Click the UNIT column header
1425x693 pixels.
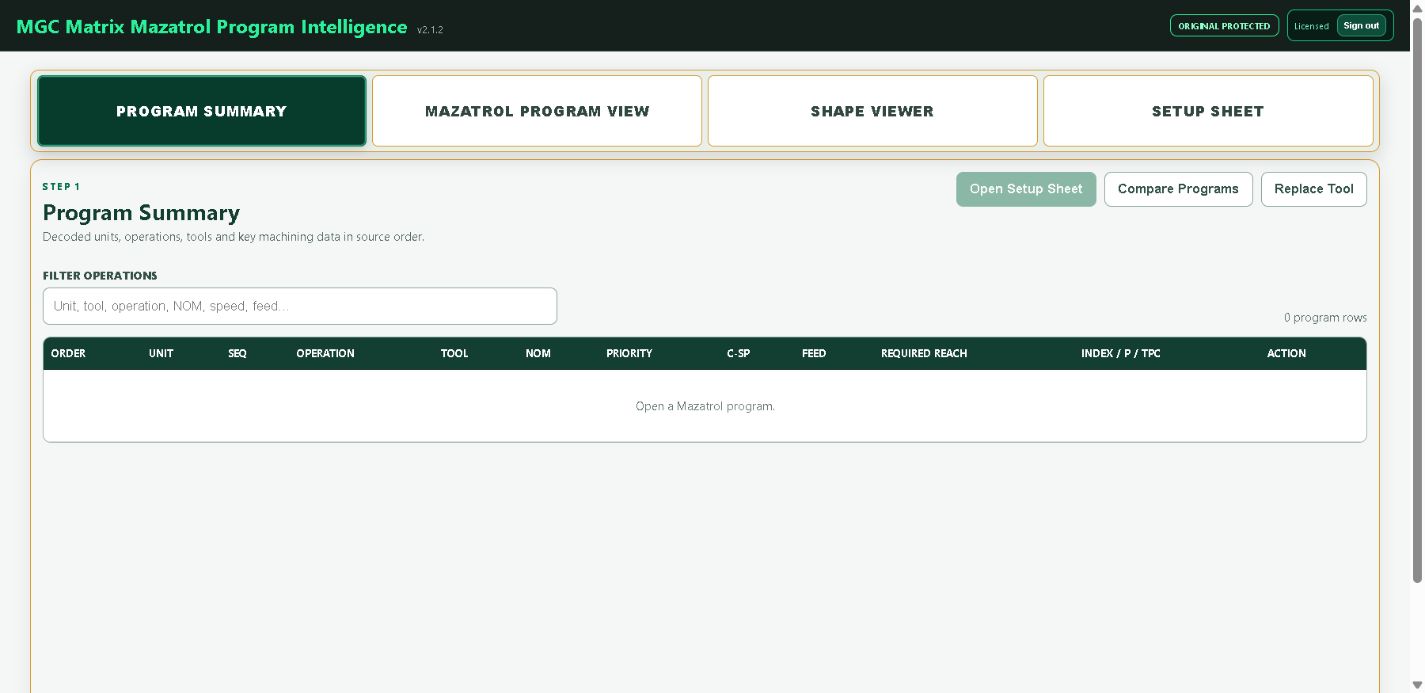[x=161, y=353]
